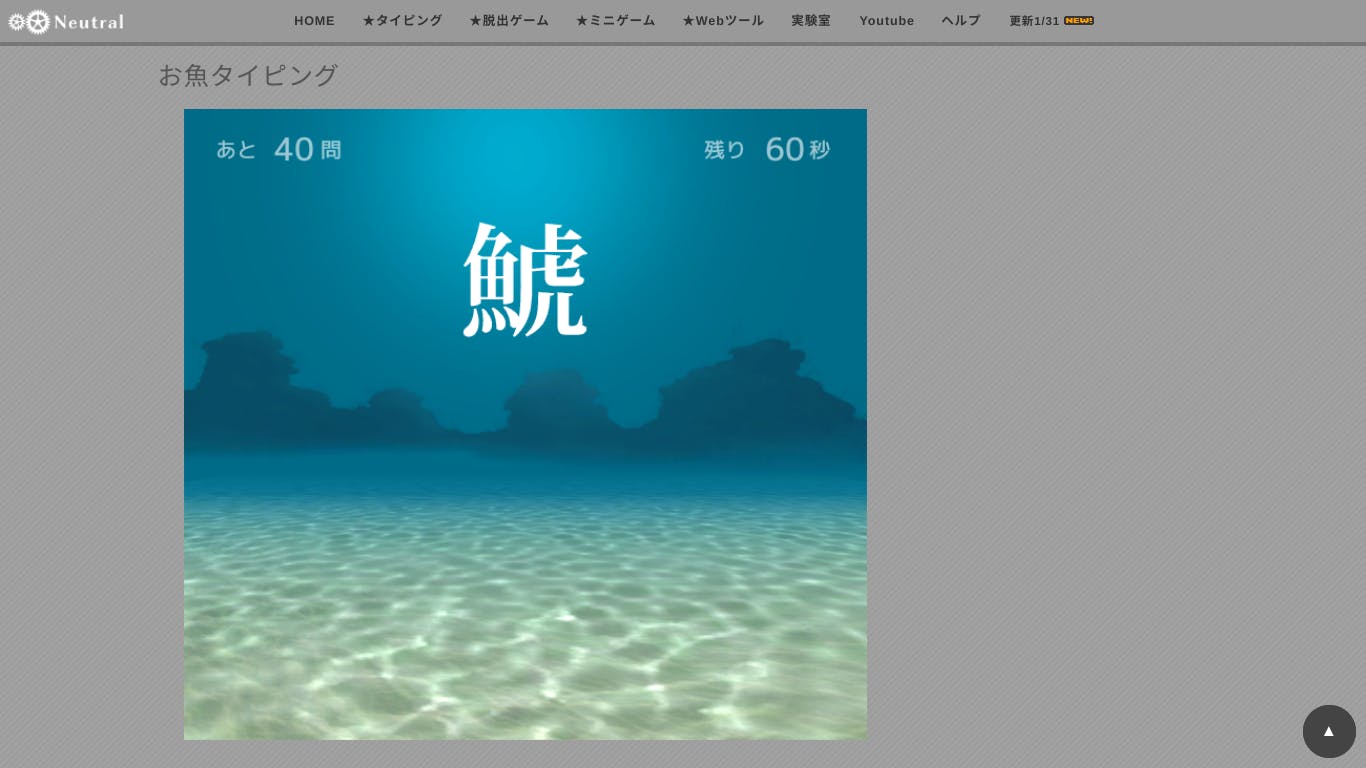Open the ヘルプ page
1366x768 pixels.
[961, 21]
